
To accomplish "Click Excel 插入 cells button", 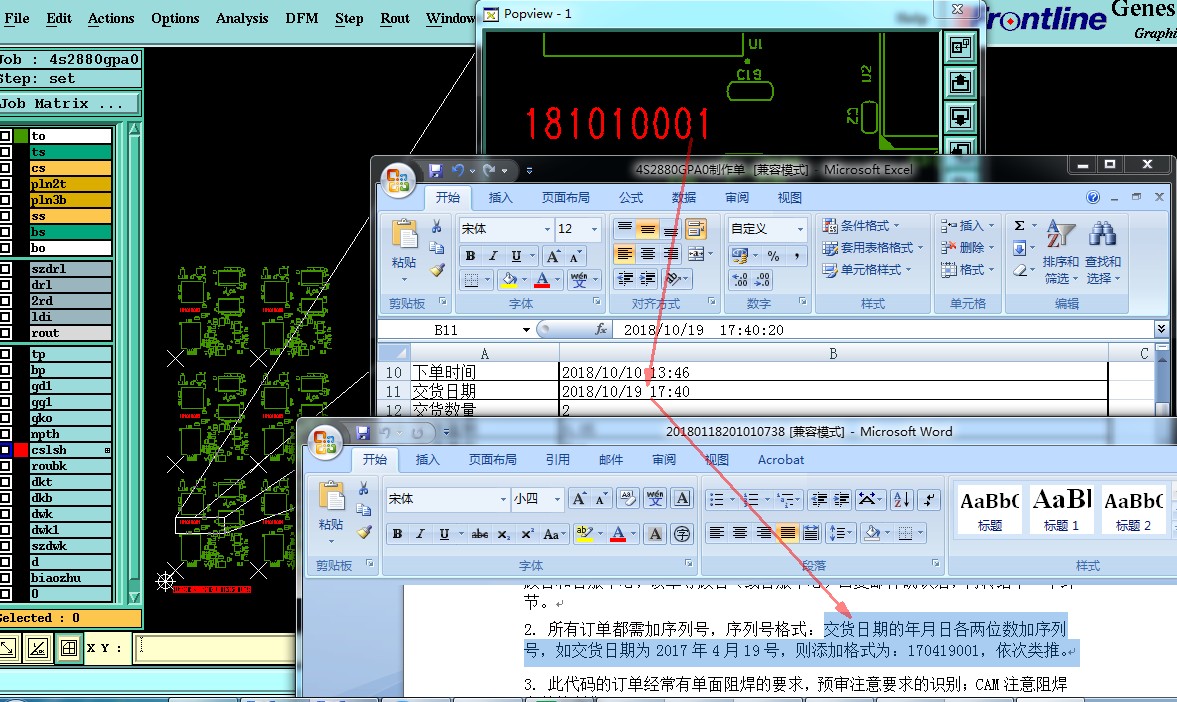I will click(x=968, y=225).
